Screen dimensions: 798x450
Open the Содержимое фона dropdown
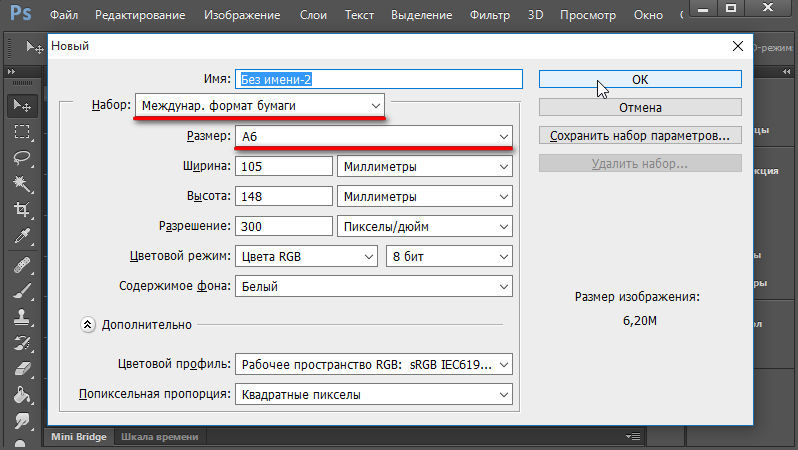tap(373, 287)
